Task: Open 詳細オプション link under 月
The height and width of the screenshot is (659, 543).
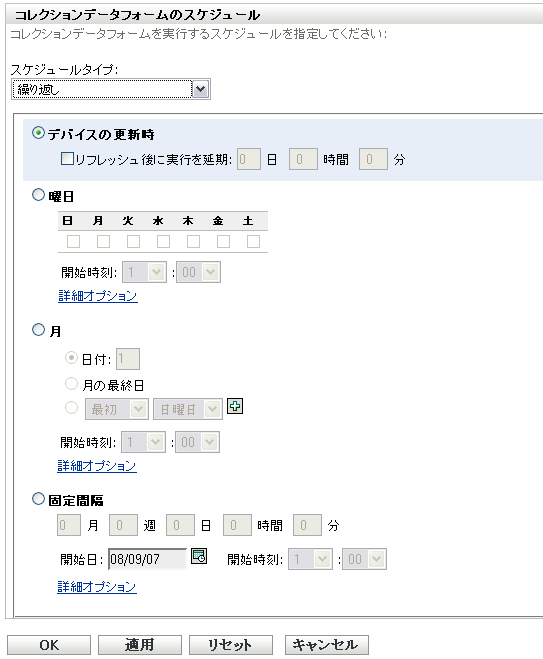Action: pyautogui.click(x=97, y=466)
